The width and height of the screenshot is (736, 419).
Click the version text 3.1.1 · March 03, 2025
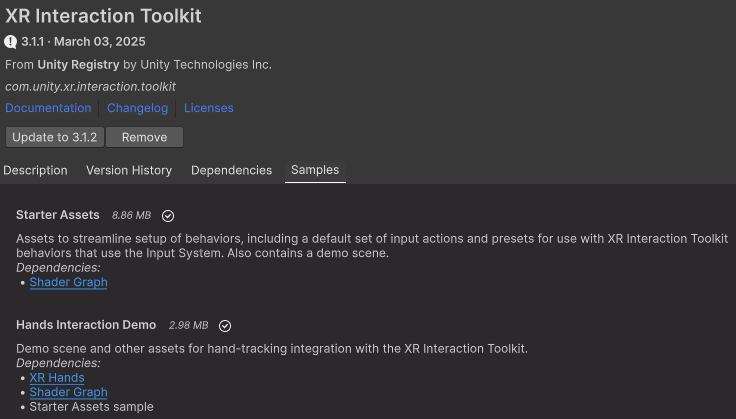click(x=83, y=42)
